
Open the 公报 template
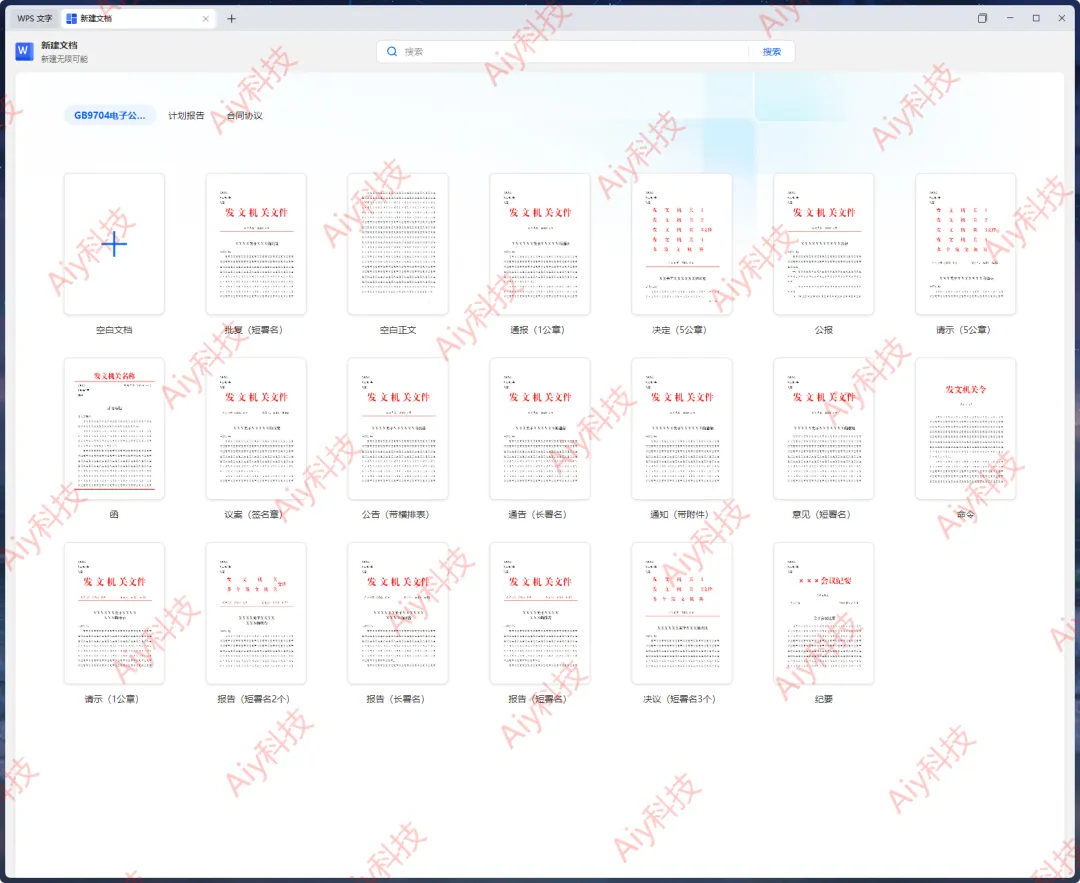click(x=824, y=244)
